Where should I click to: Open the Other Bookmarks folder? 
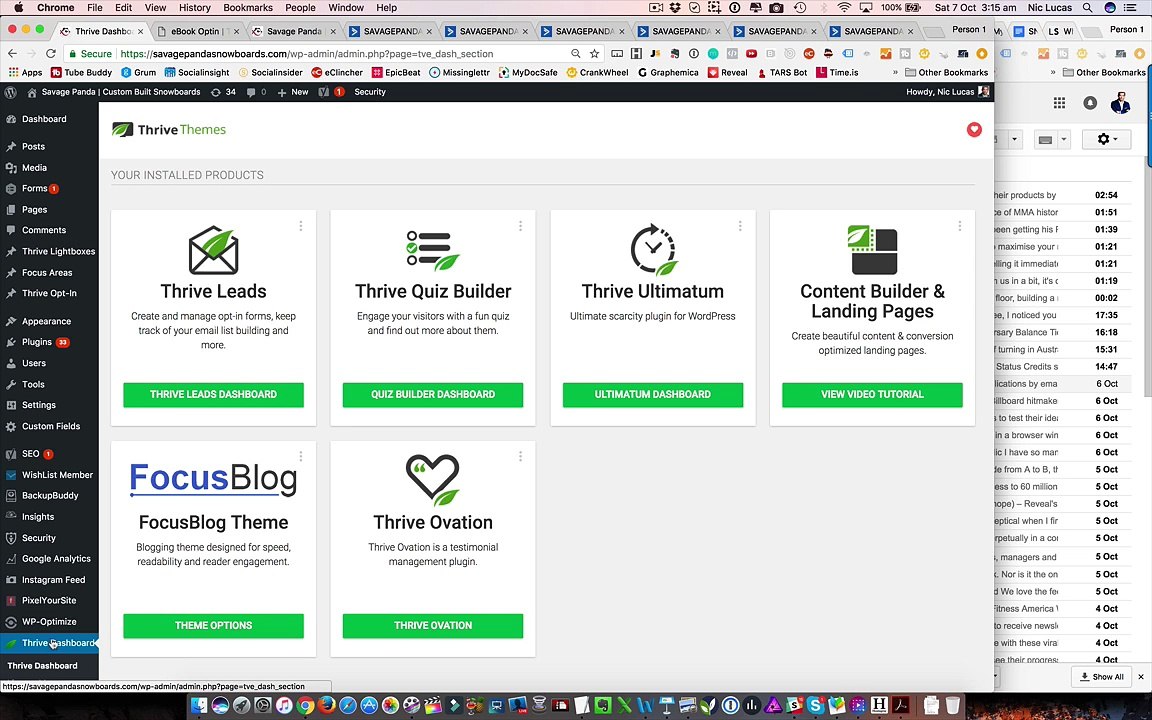[x=946, y=73]
